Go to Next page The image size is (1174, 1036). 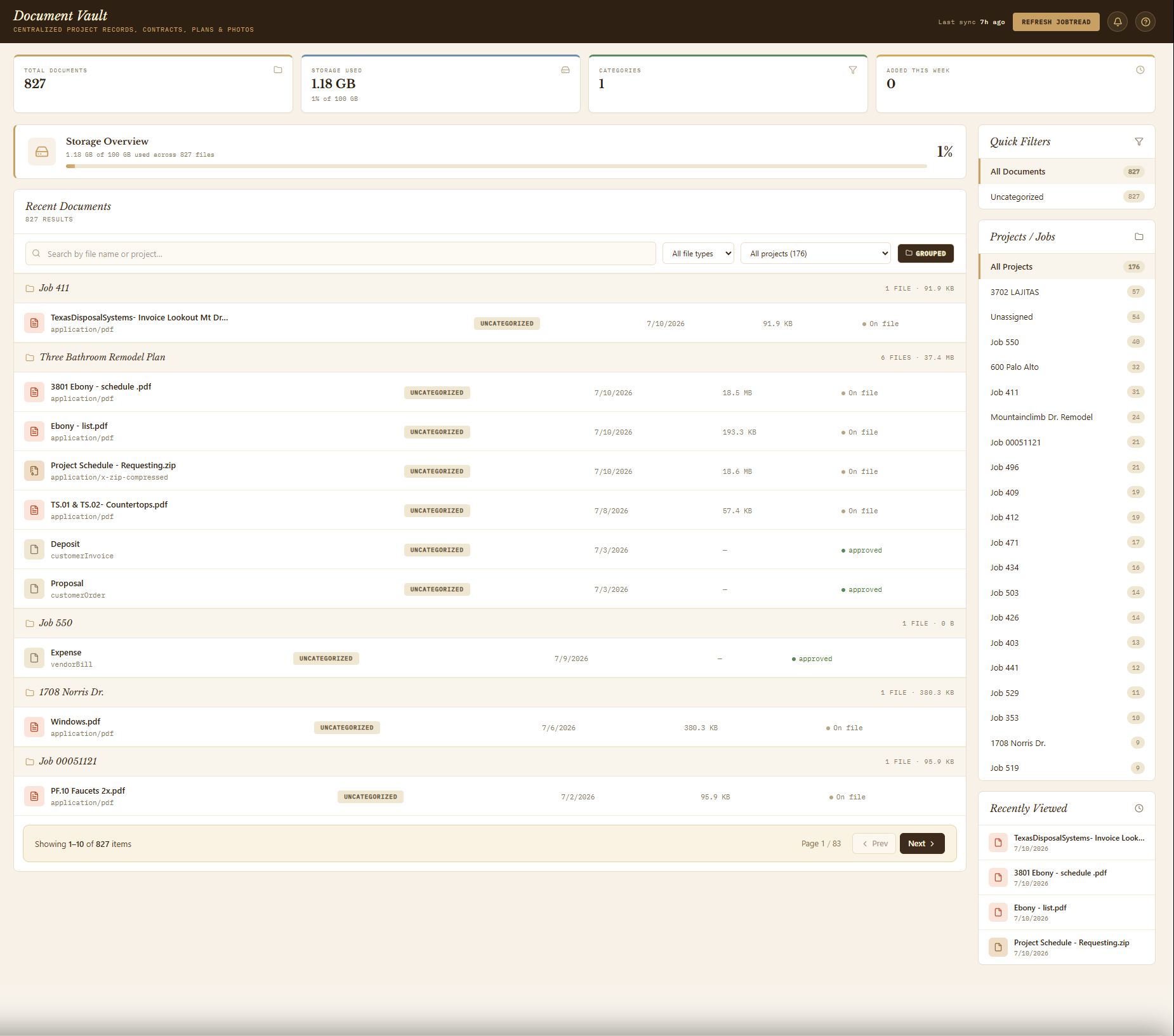coord(921,843)
